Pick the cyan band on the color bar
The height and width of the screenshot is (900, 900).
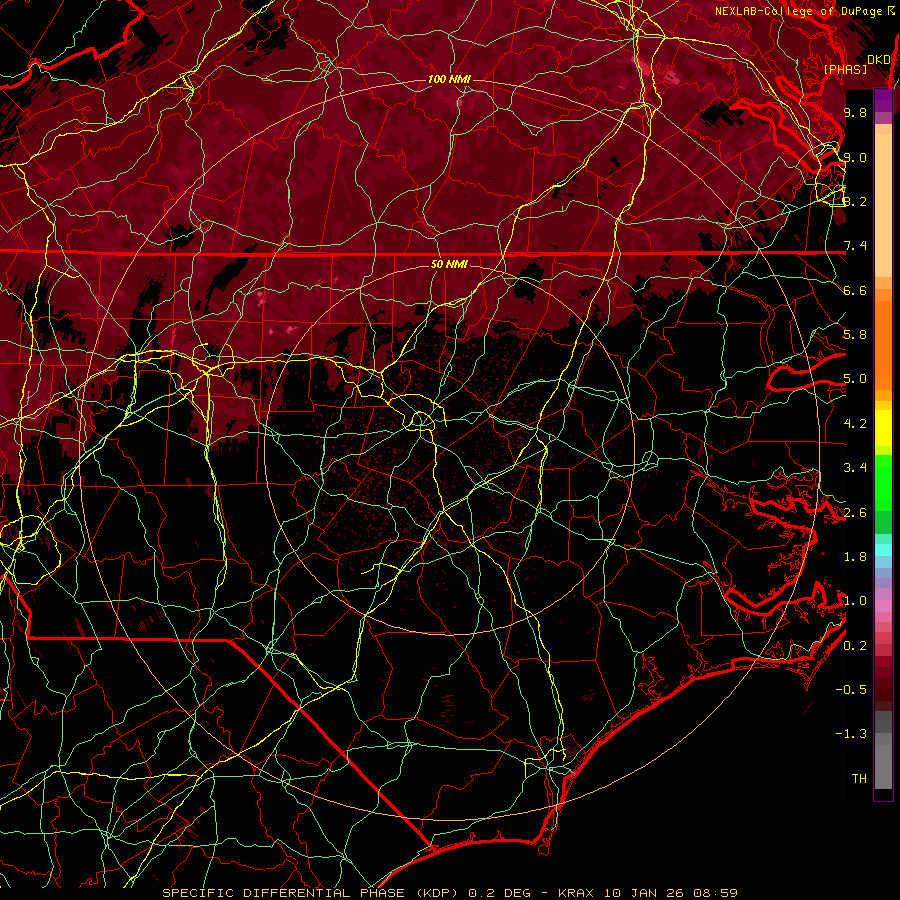tap(883, 549)
